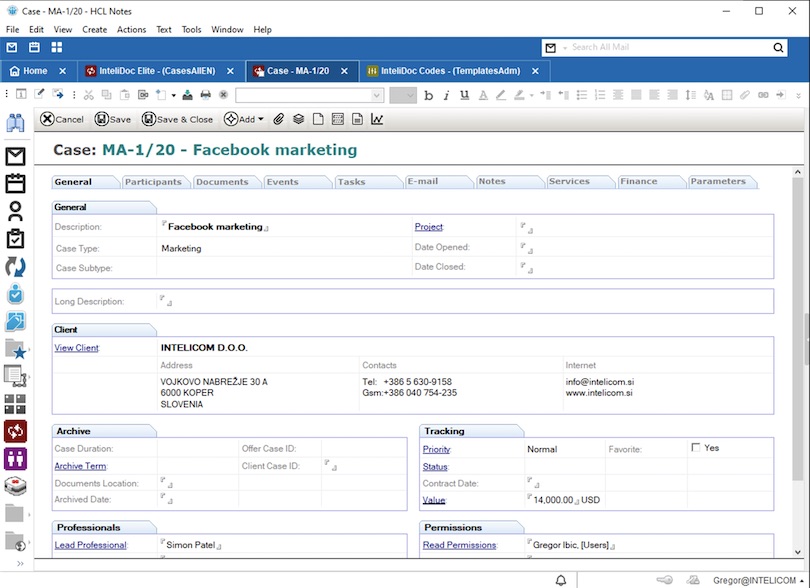810x588 pixels.
Task: Click the highlighter pen color icon
Action: [x=519, y=95]
